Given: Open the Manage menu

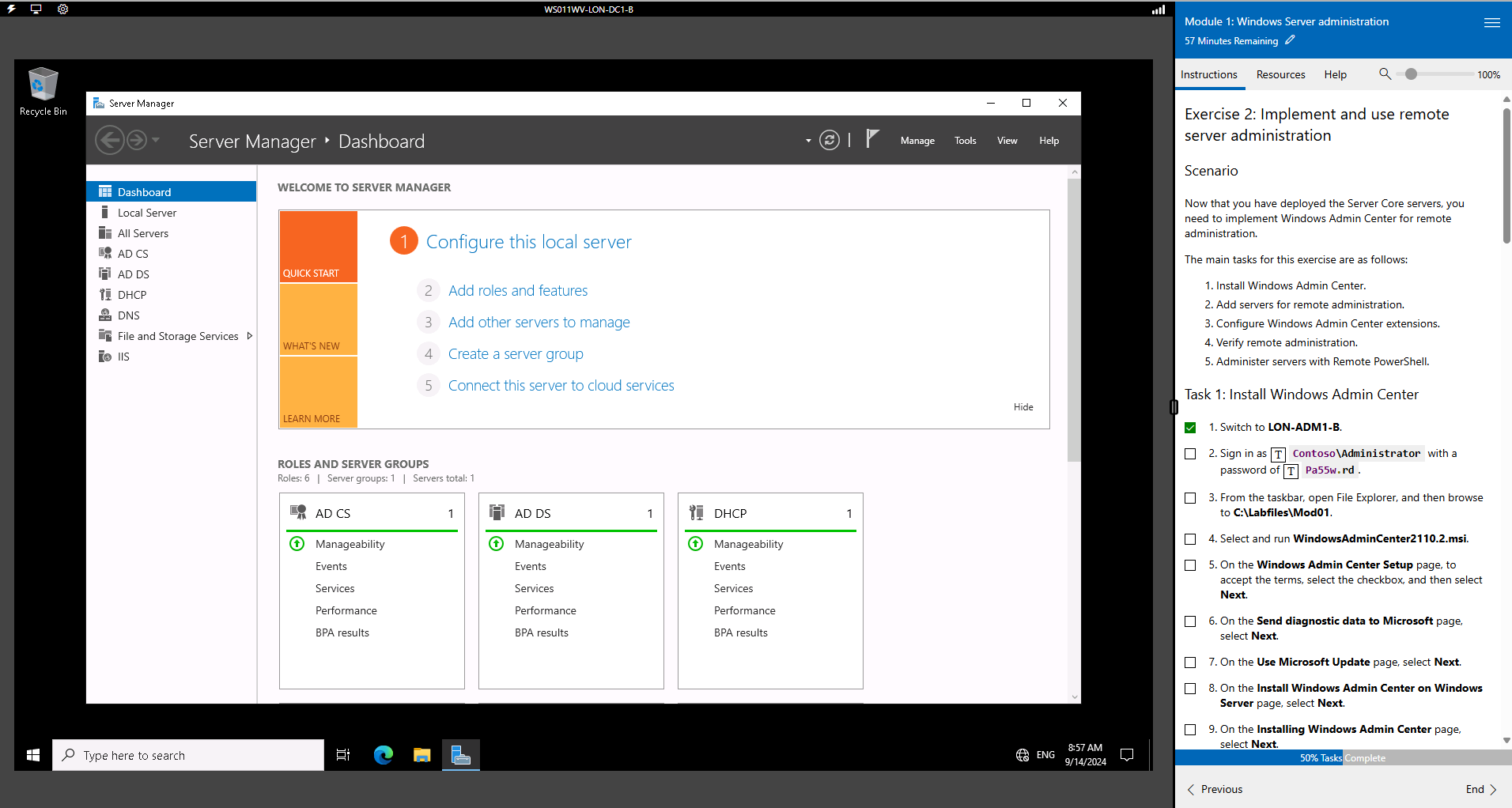Looking at the screenshot, I should coord(917,140).
